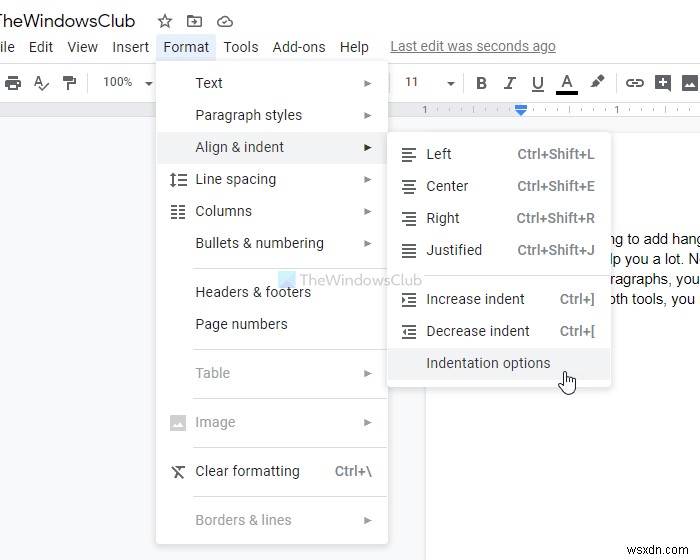Toggle underline formatting
Screen dimensions: 700x560
pyautogui.click(x=538, y=84)
